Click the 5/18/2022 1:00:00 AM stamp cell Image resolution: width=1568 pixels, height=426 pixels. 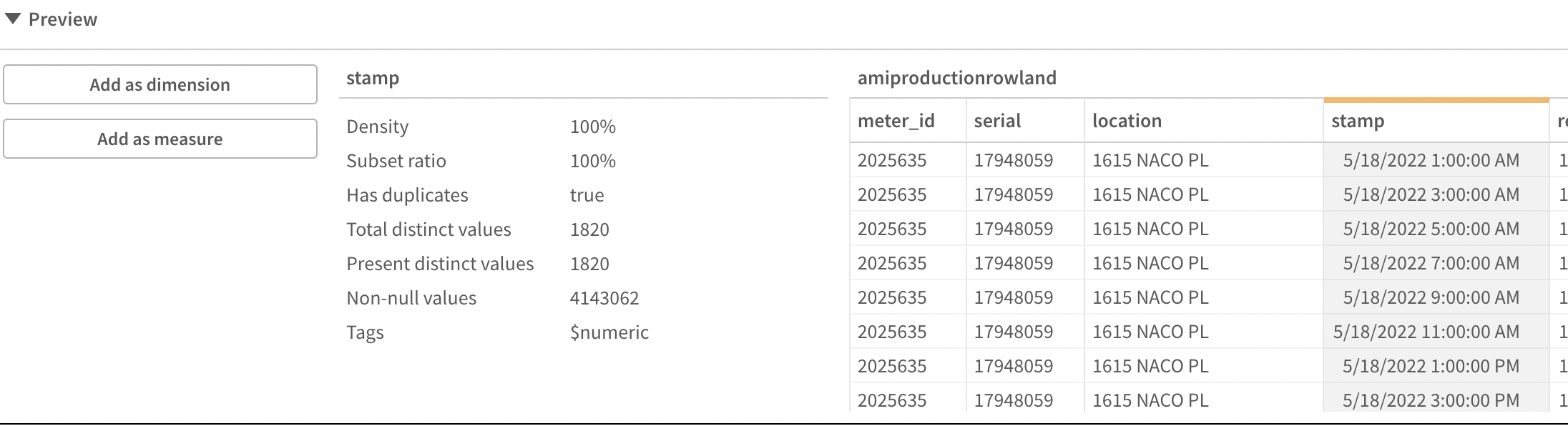1431,160
